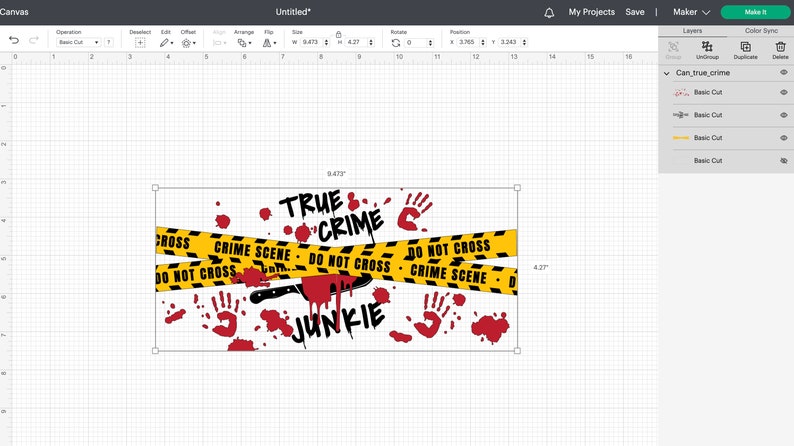Adjust height value stepper
The width and height of the screenshot is (794, 446).
coord(371,42)
